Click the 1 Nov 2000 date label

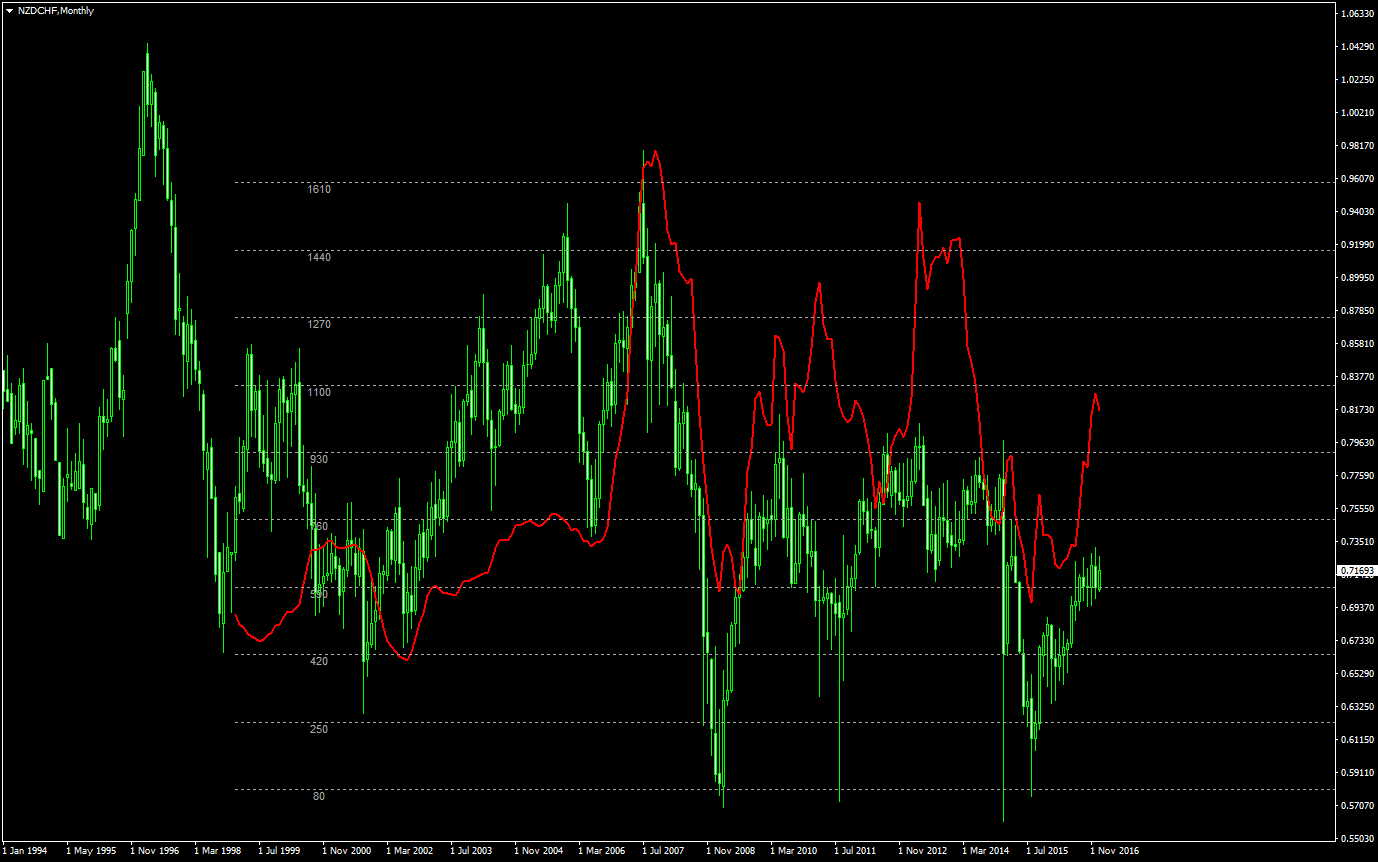click(347, 851)
